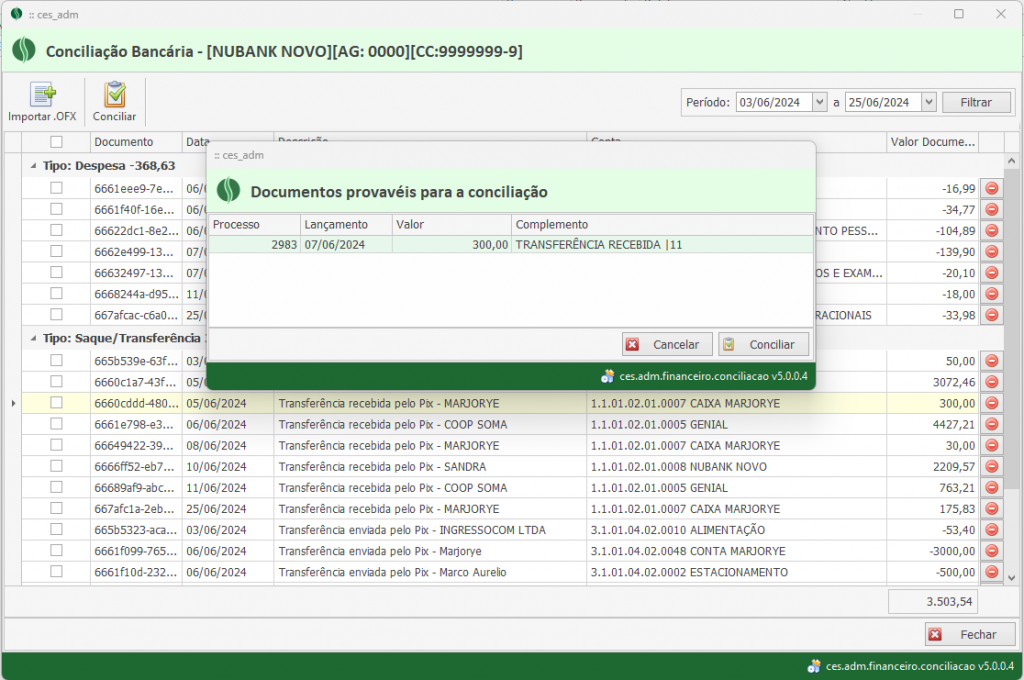Delete the -139,90 entry with red icon

(x=991, y=251)
